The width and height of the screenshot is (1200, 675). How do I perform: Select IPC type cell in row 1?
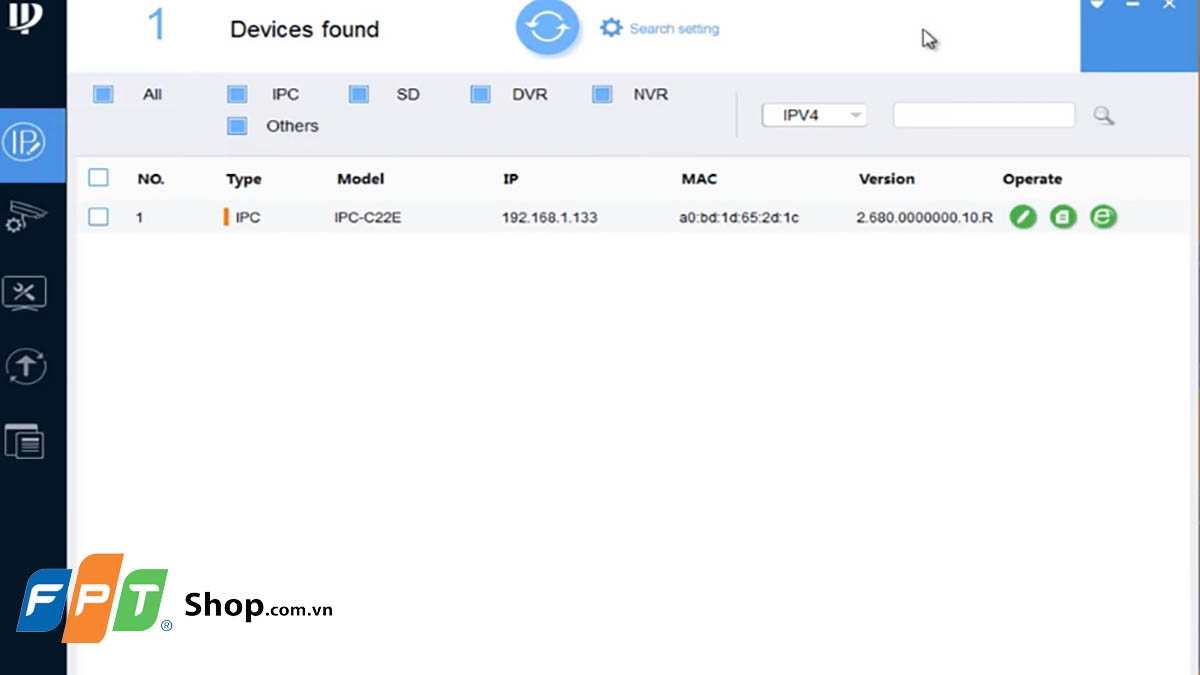tap(242, 217)
